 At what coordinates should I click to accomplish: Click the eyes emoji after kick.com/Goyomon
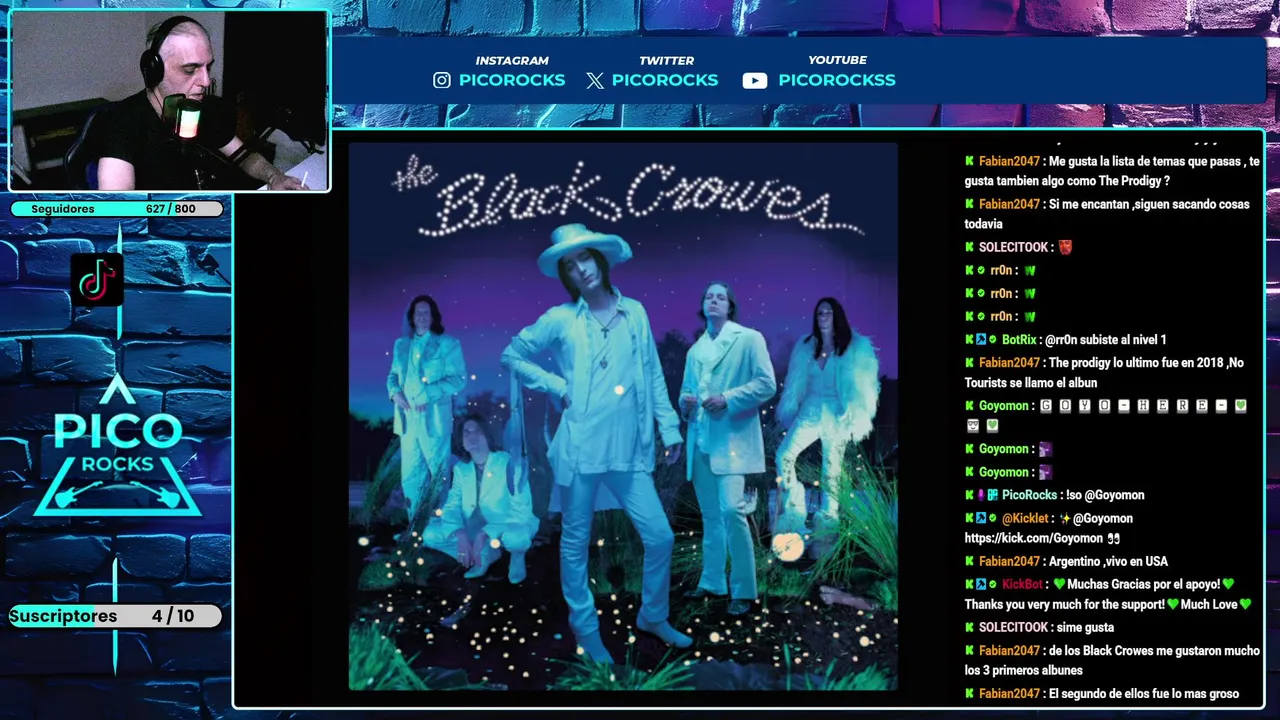click(1114, 538)
